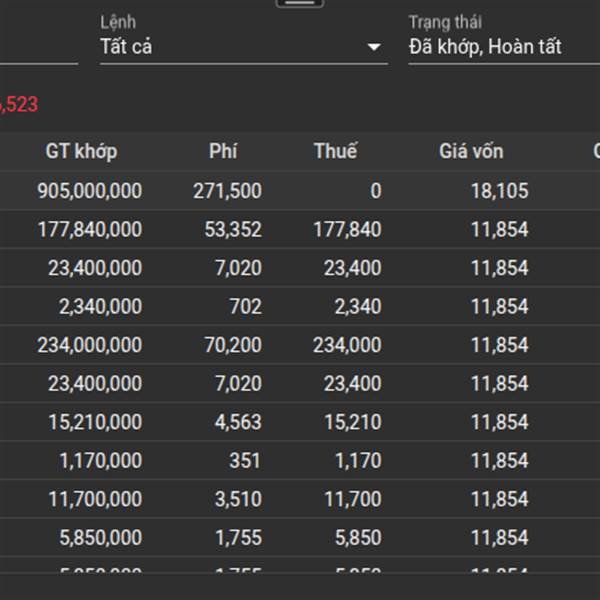Expand the Trạng thái status filter
This screenshot has height=600, width=600.
[500, 47]
